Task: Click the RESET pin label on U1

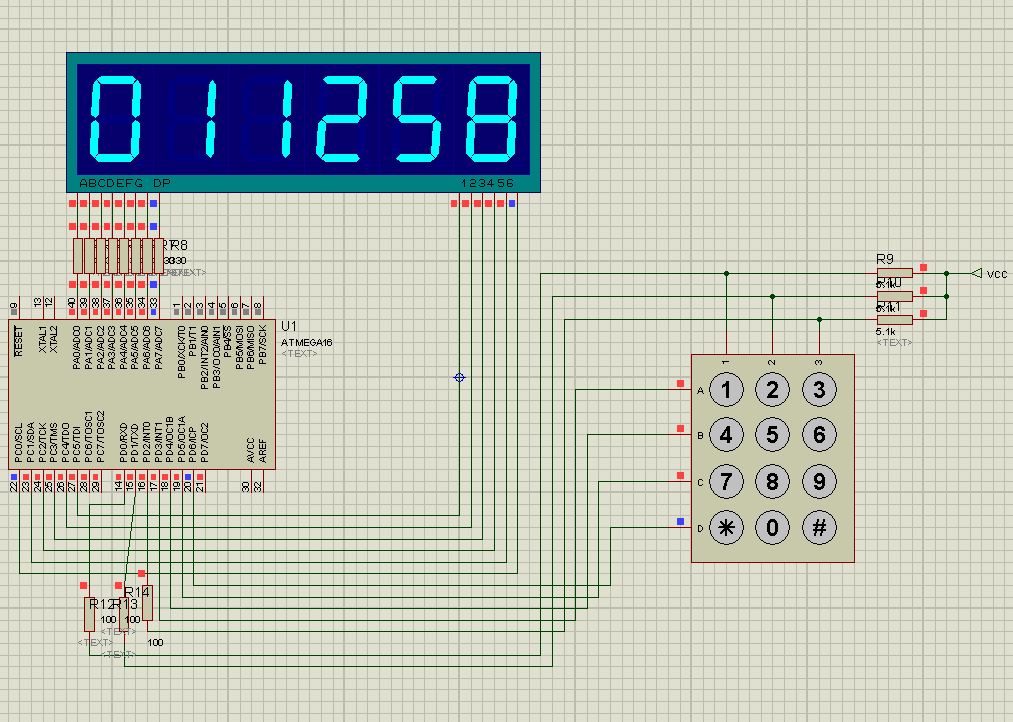Action: (19, 341)
